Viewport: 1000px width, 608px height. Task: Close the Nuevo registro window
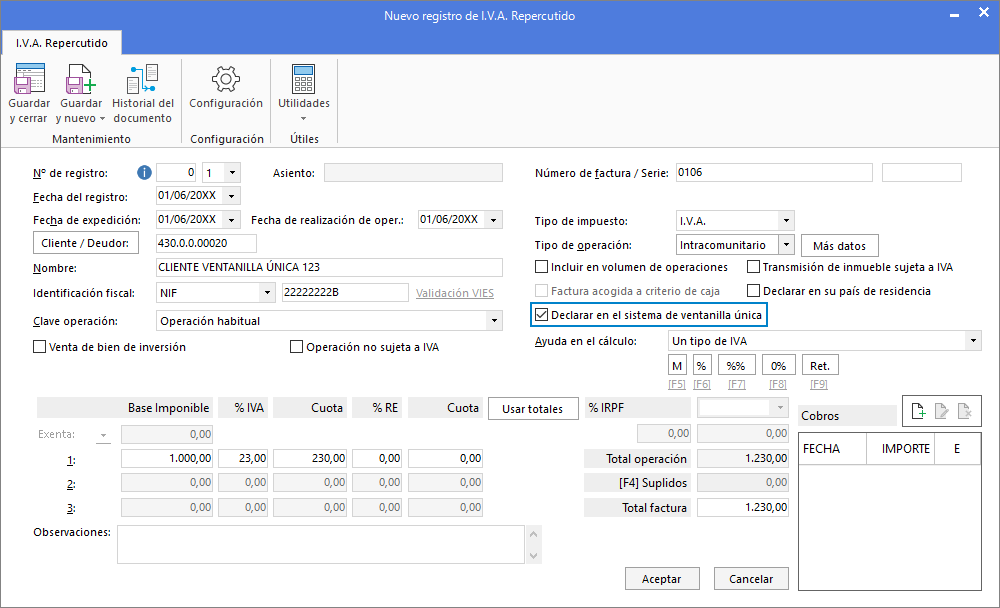pos(983,13)
